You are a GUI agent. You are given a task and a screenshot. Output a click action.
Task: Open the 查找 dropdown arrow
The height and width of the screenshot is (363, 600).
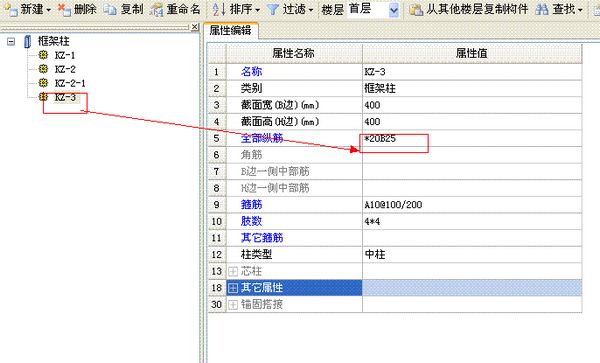[x=580, y=10]
